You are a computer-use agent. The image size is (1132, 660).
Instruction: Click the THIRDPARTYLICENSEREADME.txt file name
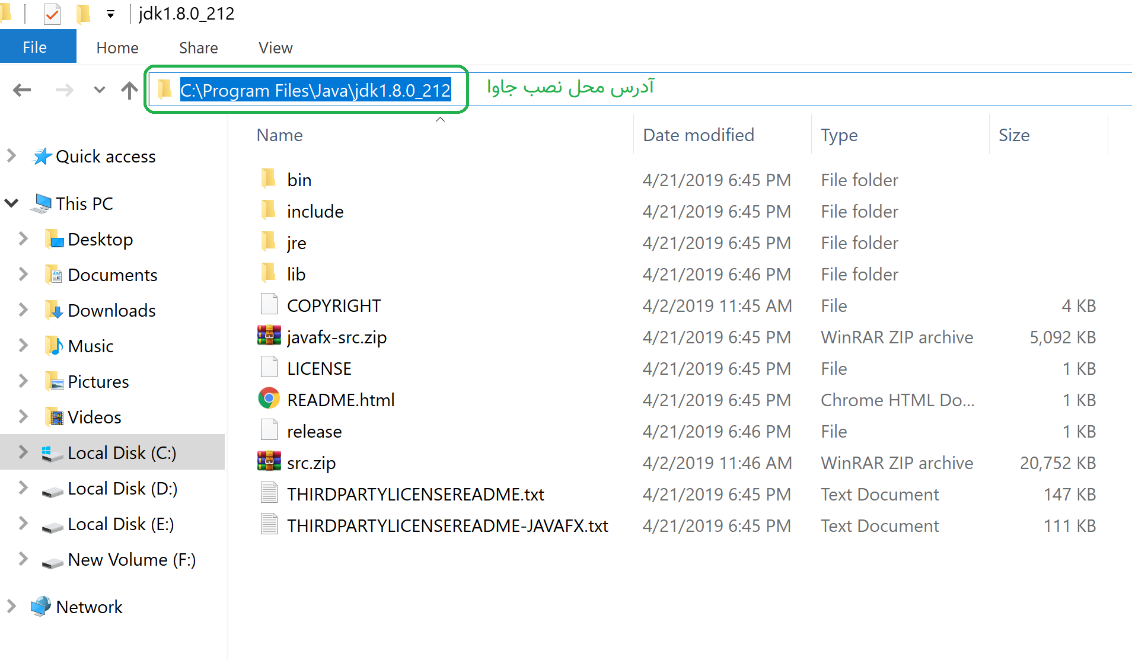tap(416, 495)
